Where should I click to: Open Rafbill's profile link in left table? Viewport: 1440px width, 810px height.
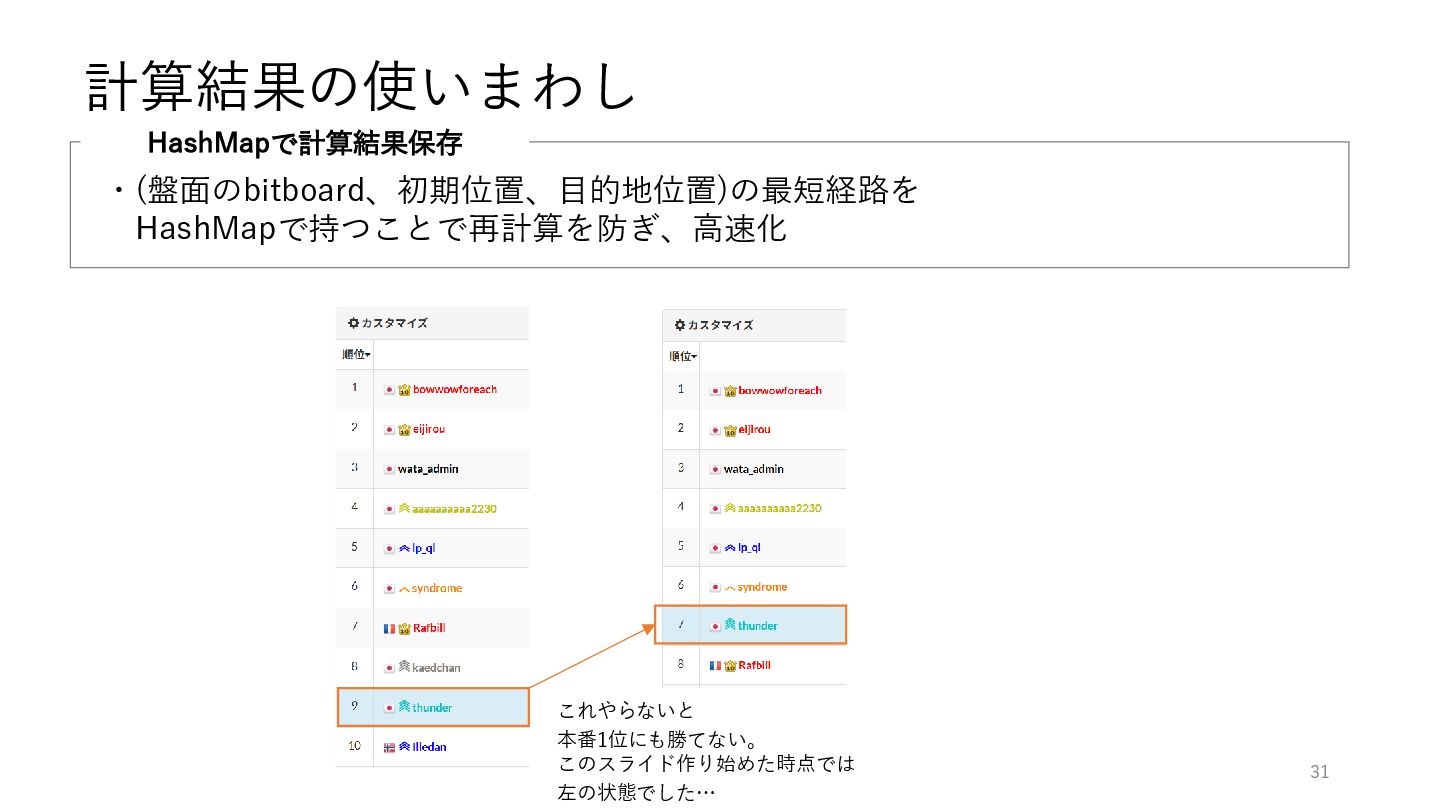429,629
